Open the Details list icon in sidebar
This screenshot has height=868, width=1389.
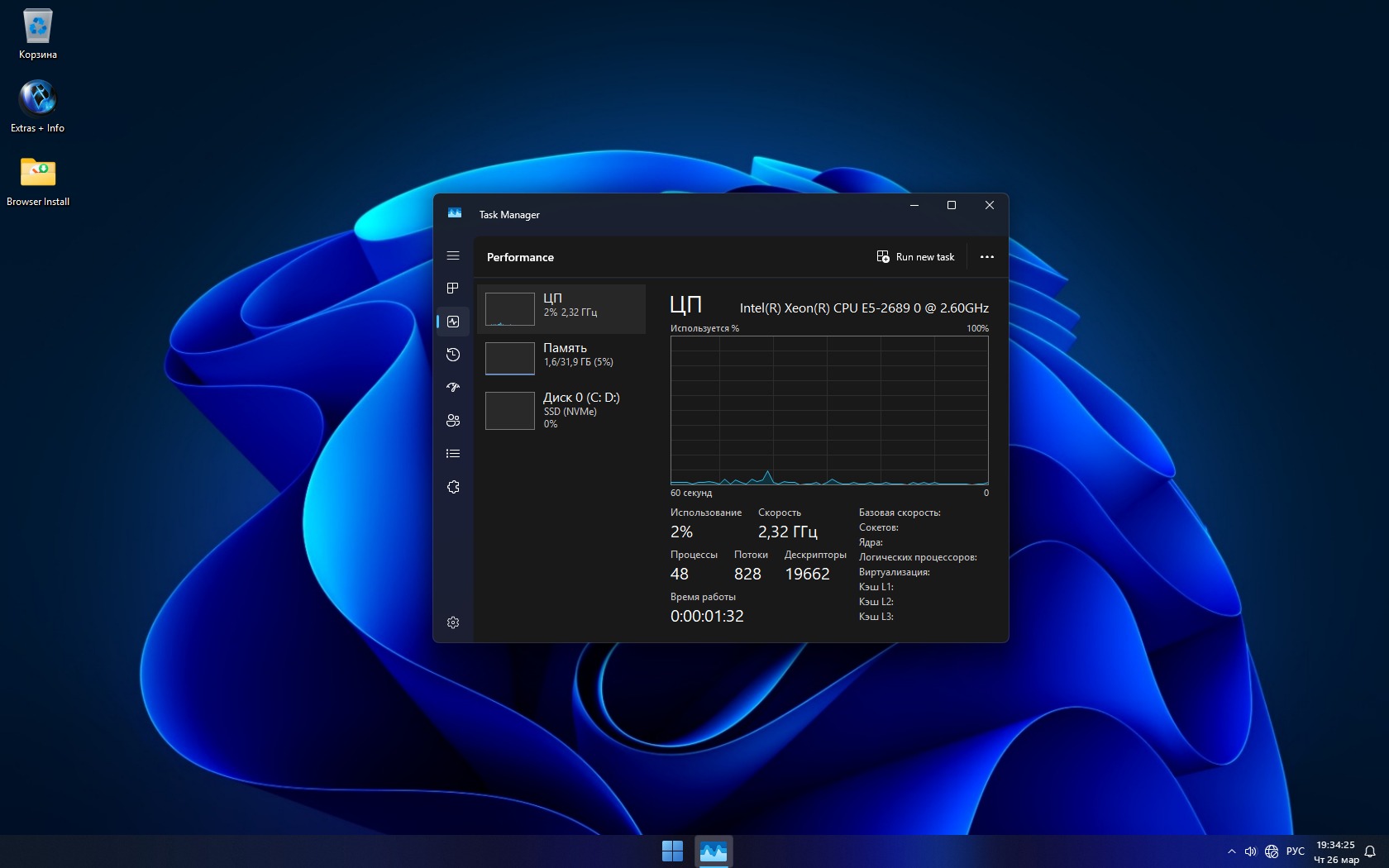pyautogui.click(x=452, y=454)
